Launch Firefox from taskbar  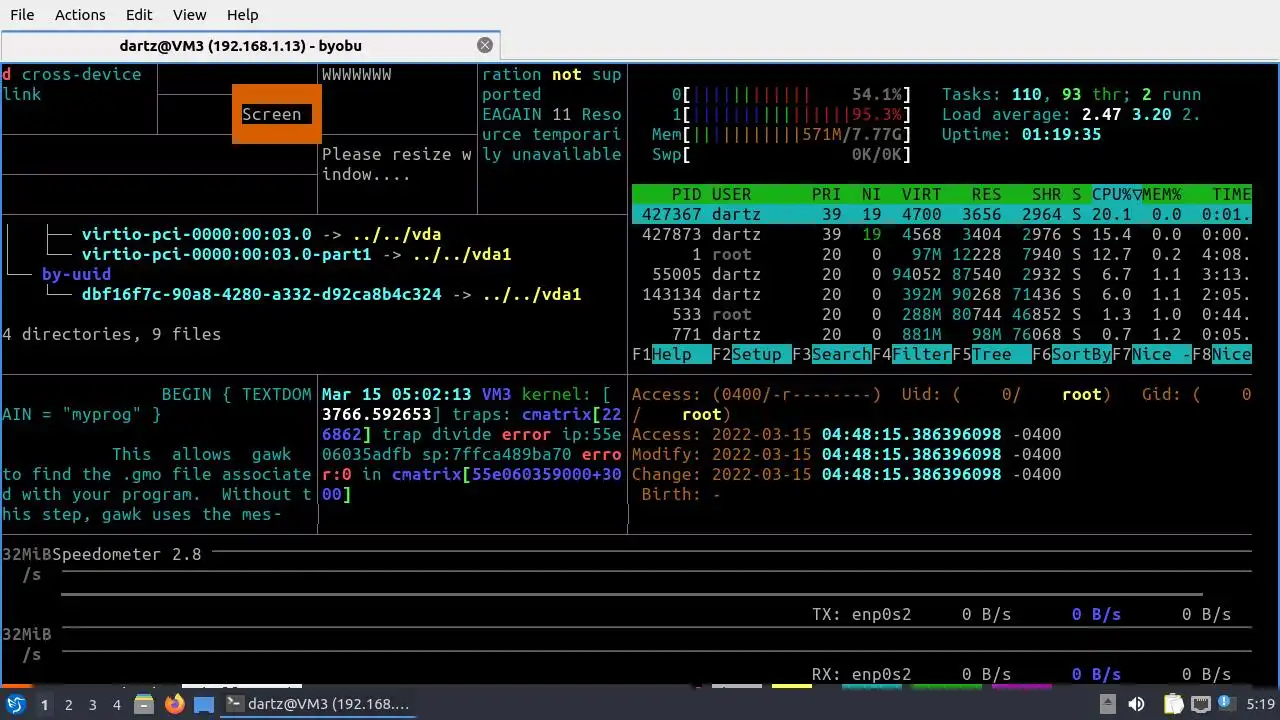174,704
